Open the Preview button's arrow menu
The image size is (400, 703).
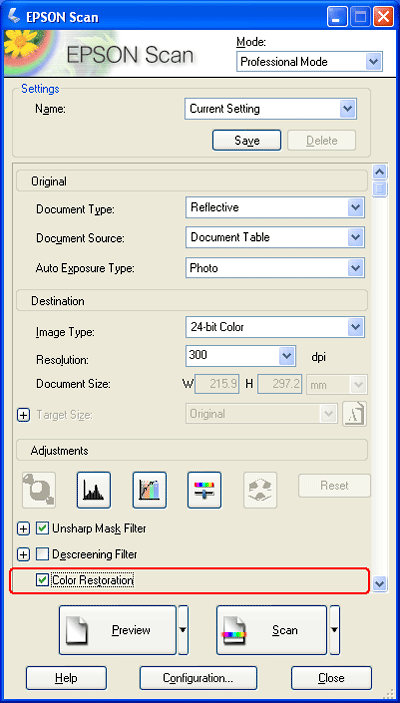click(x=183, y=629)
